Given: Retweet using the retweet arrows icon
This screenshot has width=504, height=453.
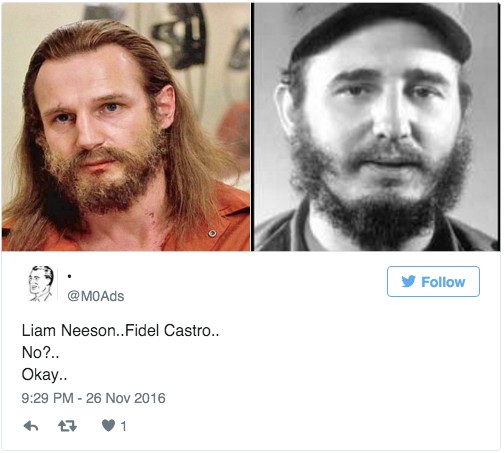Looking at the screenshot, I should (67, 426).
